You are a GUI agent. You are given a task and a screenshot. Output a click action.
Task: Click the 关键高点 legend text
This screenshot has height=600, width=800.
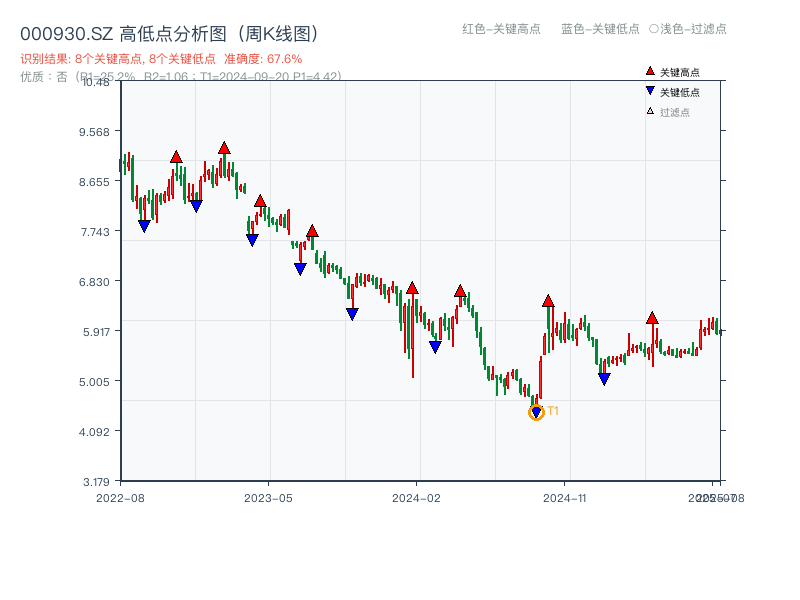[x=680, y=72]
